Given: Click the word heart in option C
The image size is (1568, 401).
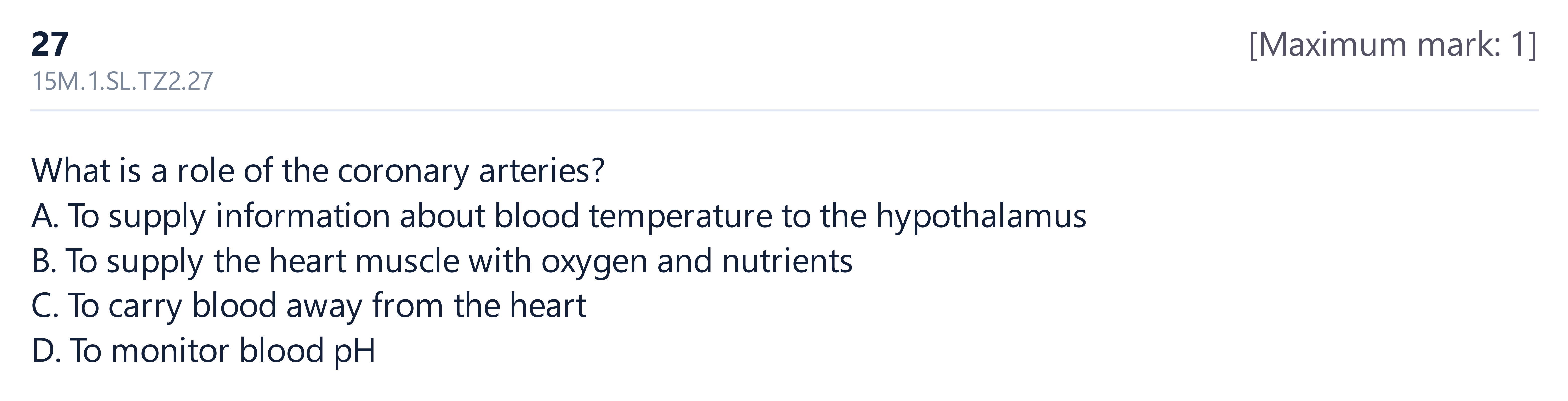Looking at the screenshot, I should coord(548,306).
